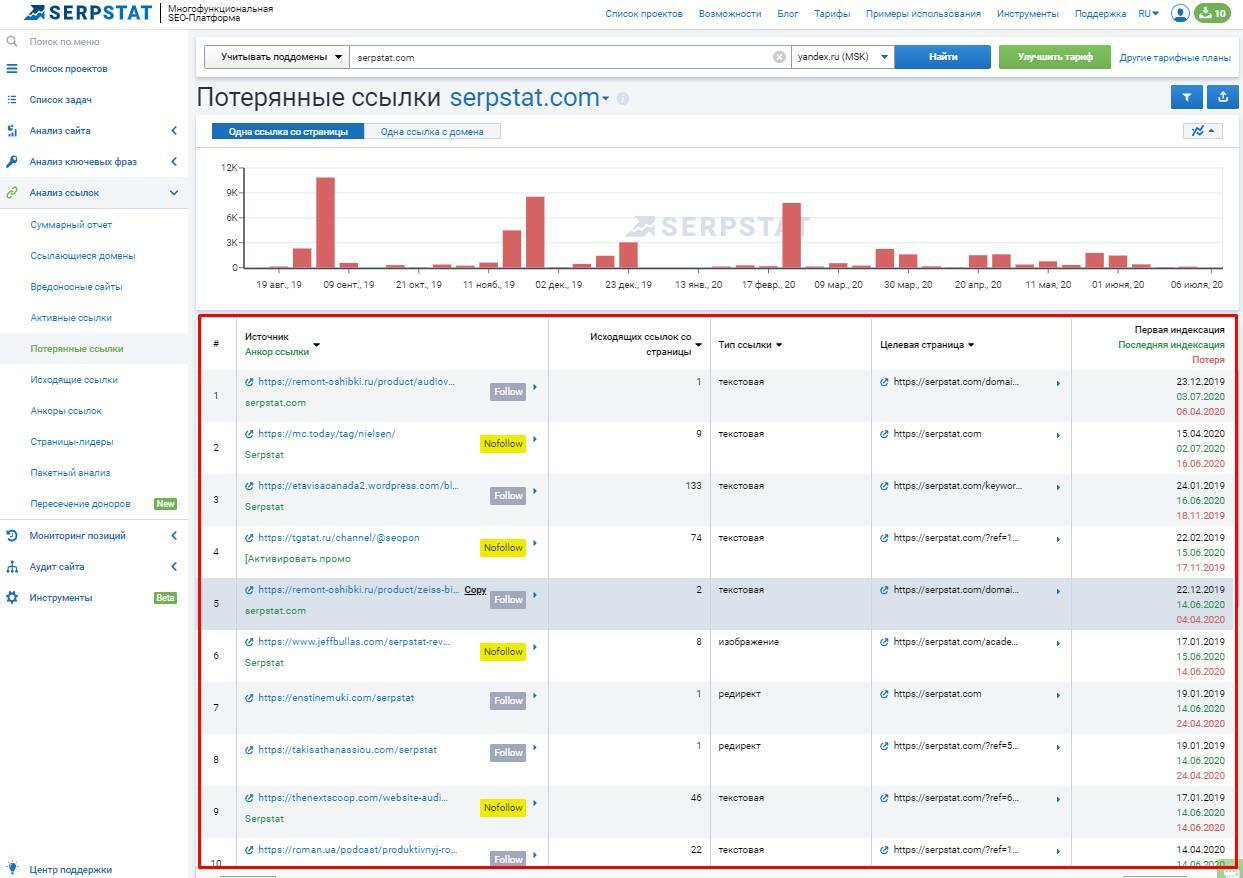Switch to Одна ссылка со страницы tab
This screenshot has height=878, width=1243.
288,131
